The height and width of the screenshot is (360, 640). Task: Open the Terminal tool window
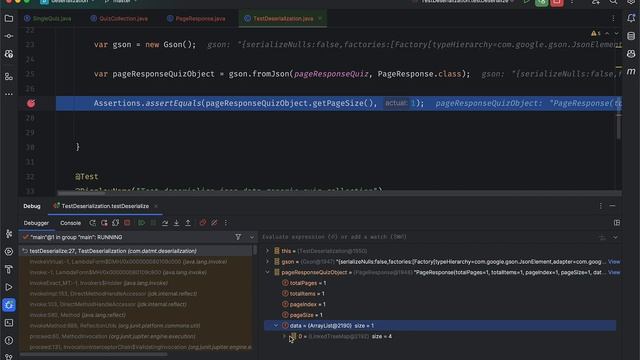pos(9,323)
